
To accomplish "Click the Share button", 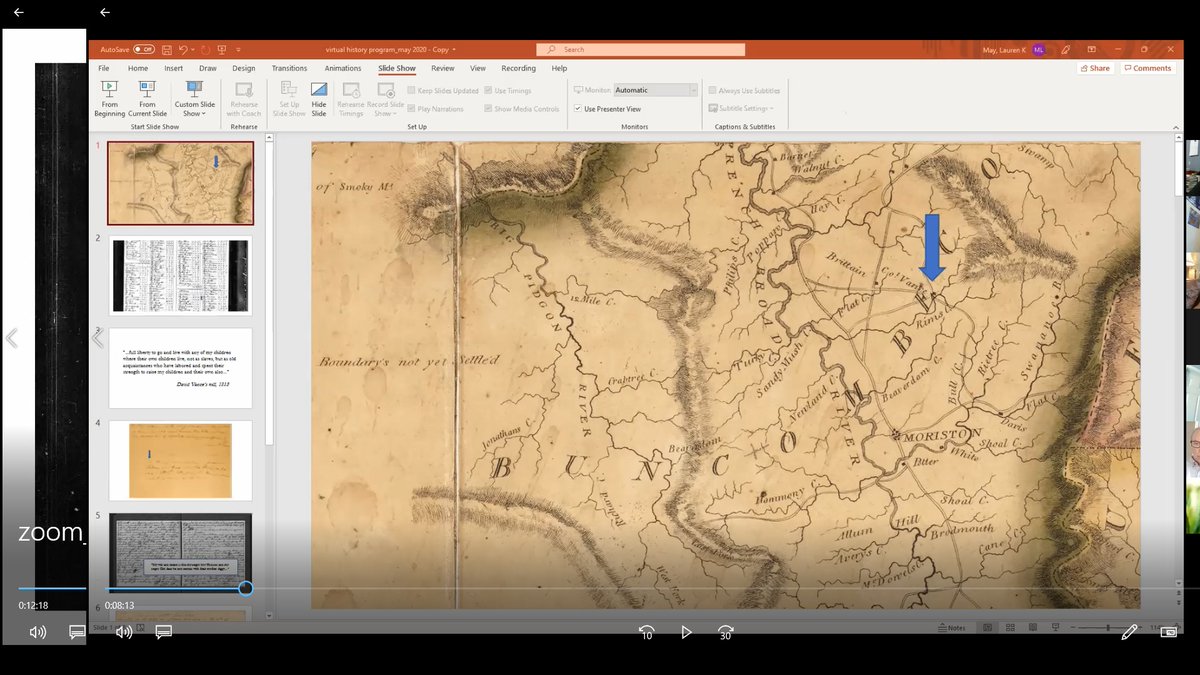I will tap(1095, 68).
